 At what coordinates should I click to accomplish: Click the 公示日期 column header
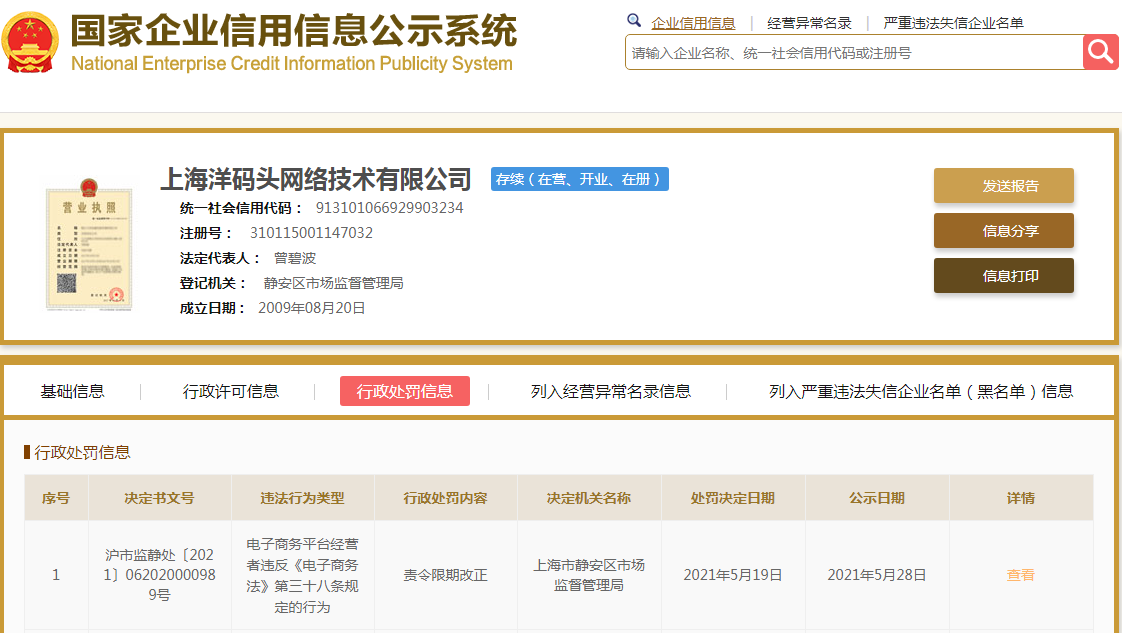(877, 498)
